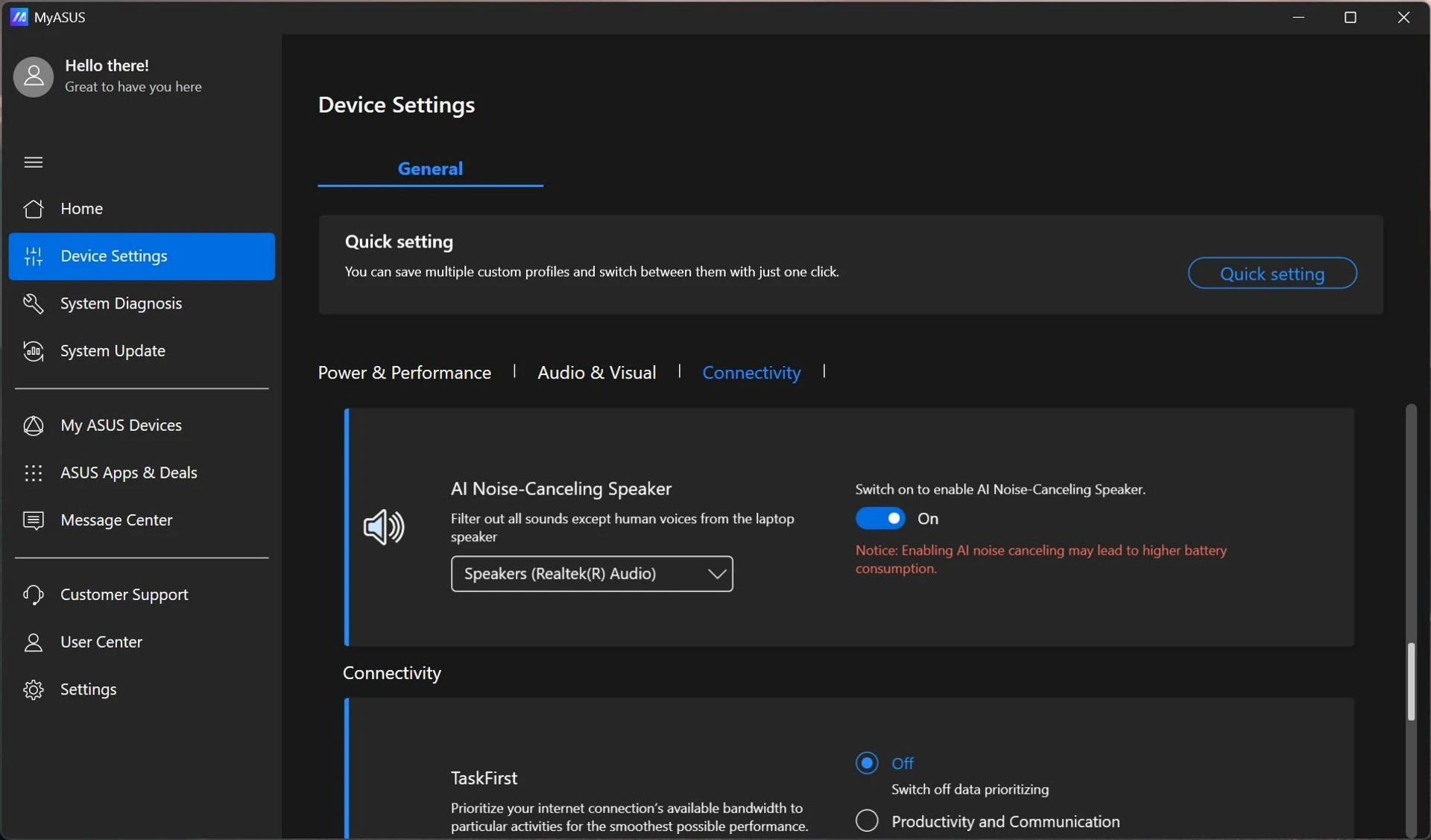Select the General tab

(430, 168)
